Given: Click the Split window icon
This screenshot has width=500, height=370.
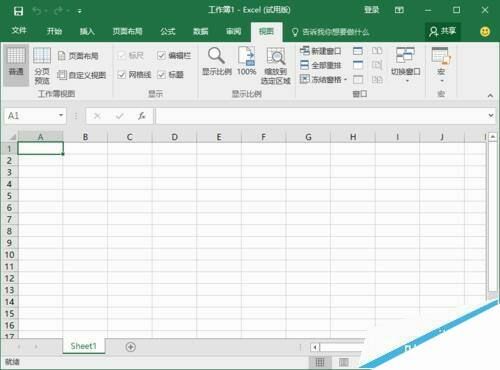Looking at the screenshot, I should click(x=358, y=51).
